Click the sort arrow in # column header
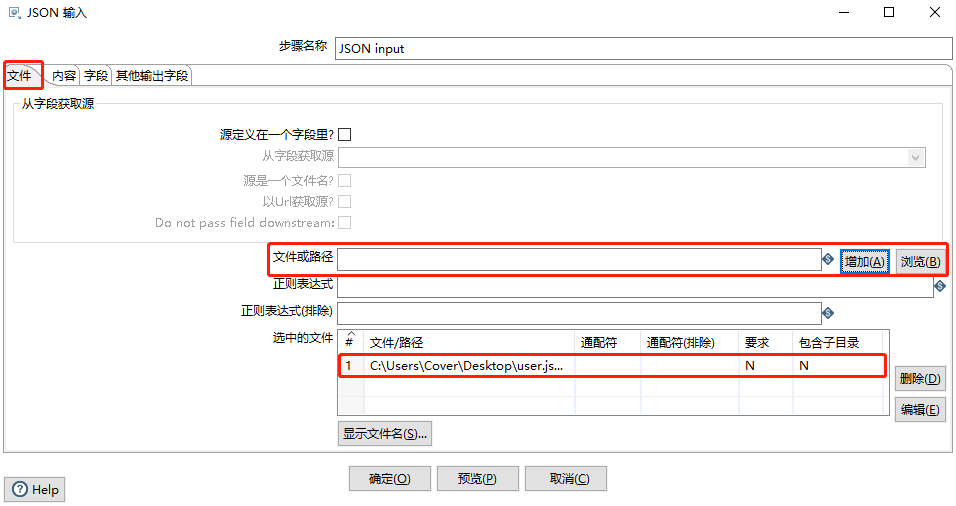This screenshot has height=506, width=956. click(x=349, y=335)
